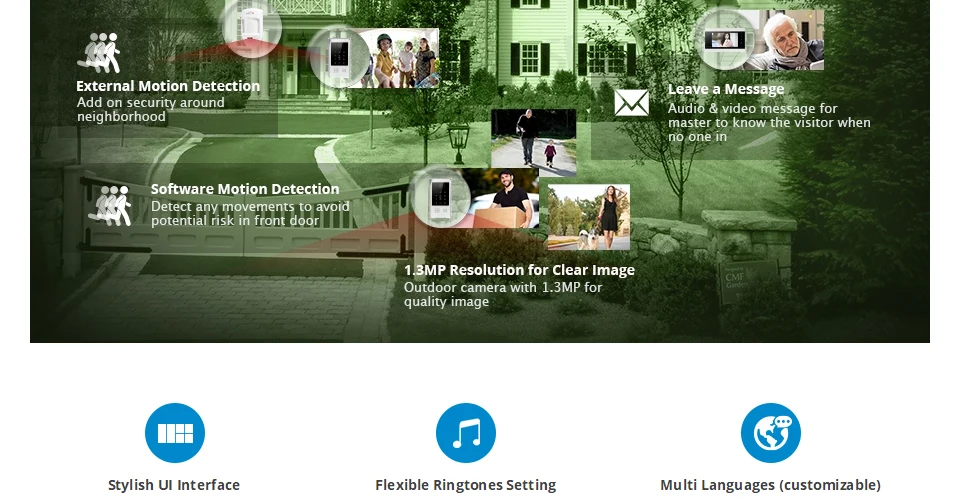Open the photo of woman walking dogs
The height and width of the screenshot is (499, 958).
point(588,217)
